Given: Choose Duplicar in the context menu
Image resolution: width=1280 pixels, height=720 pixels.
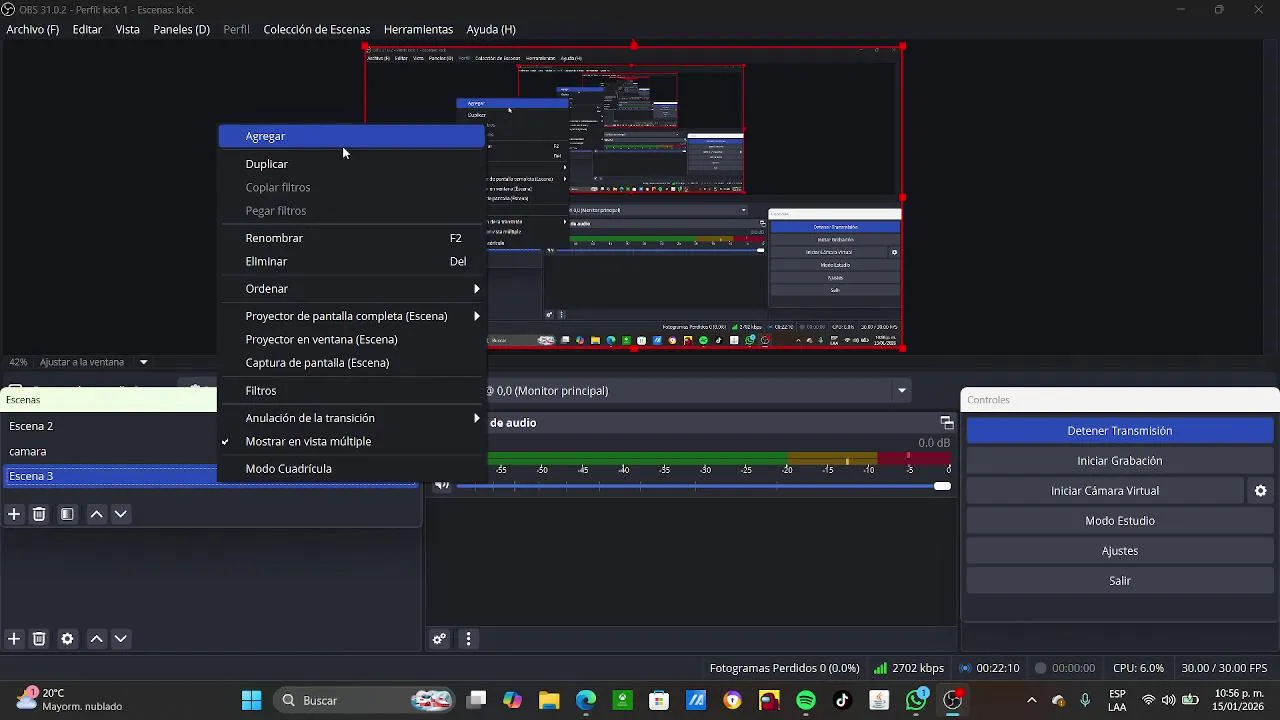Looking at the screenshot, I should pyautogui.click(x=351, y=164).
